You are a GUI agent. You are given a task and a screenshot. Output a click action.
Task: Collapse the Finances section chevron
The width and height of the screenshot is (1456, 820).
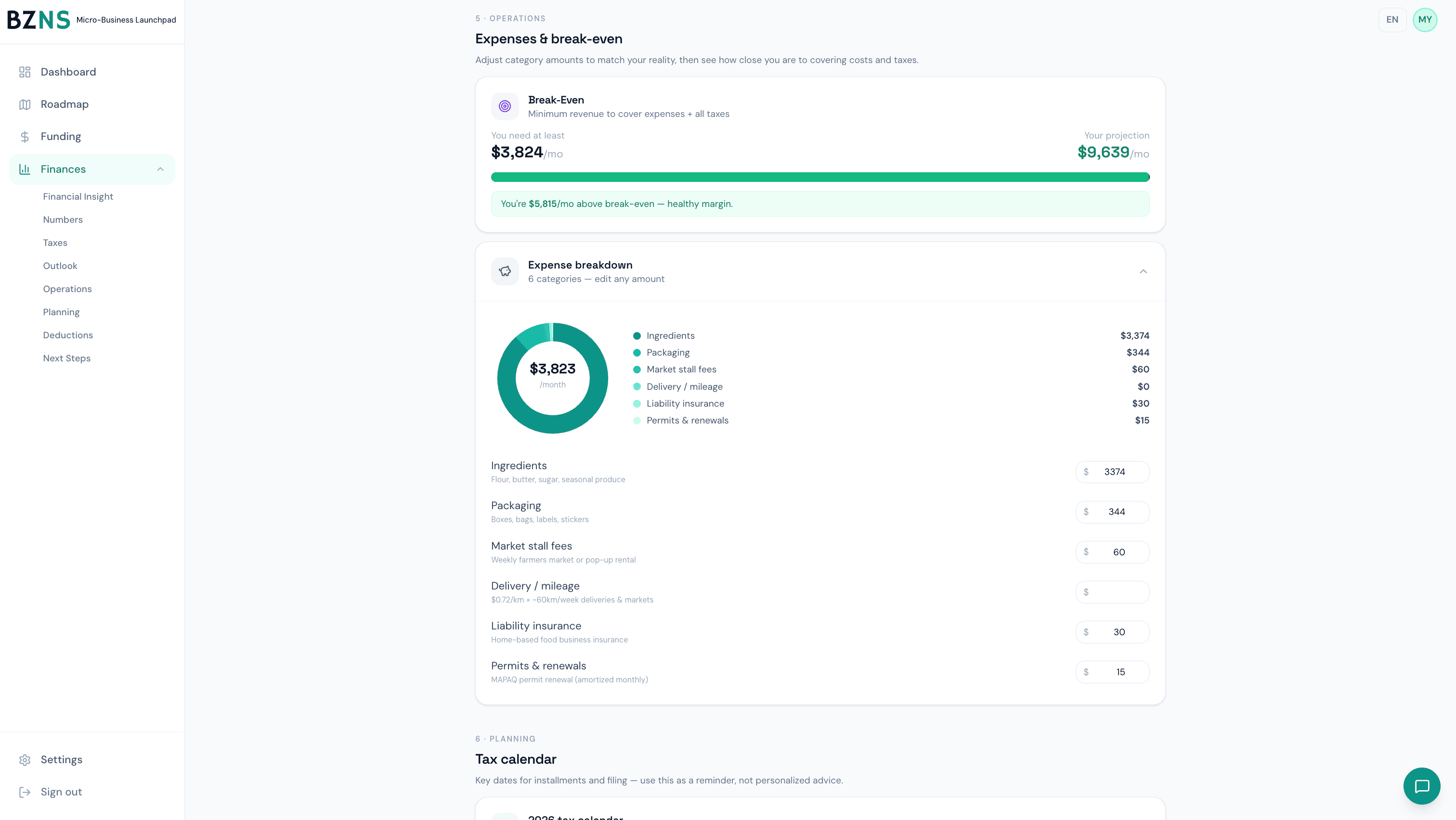pyautogui.click(x=160, y=169)
